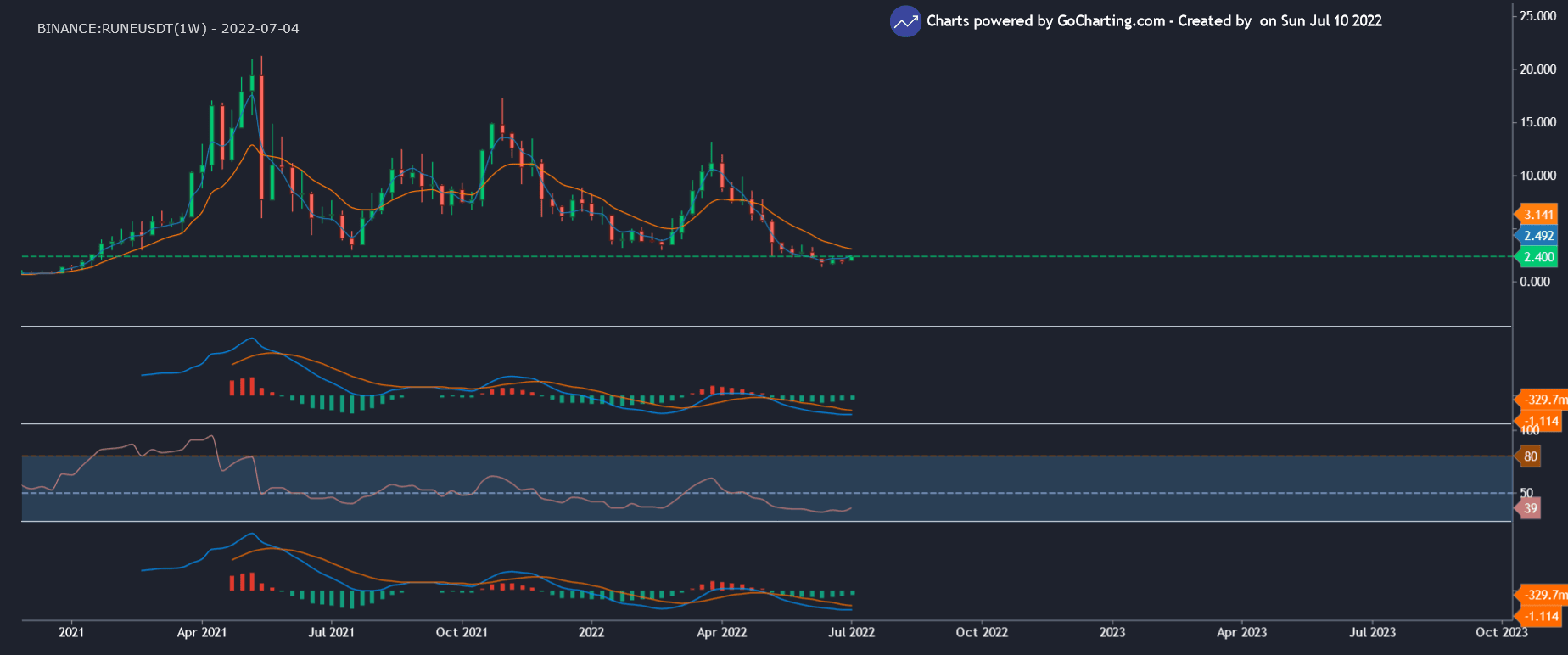Image resolution: width=1568 pixels, height=655 pixels.
Task: Click the RSI 80 overbought level tag
Action: click(1530, 456)
